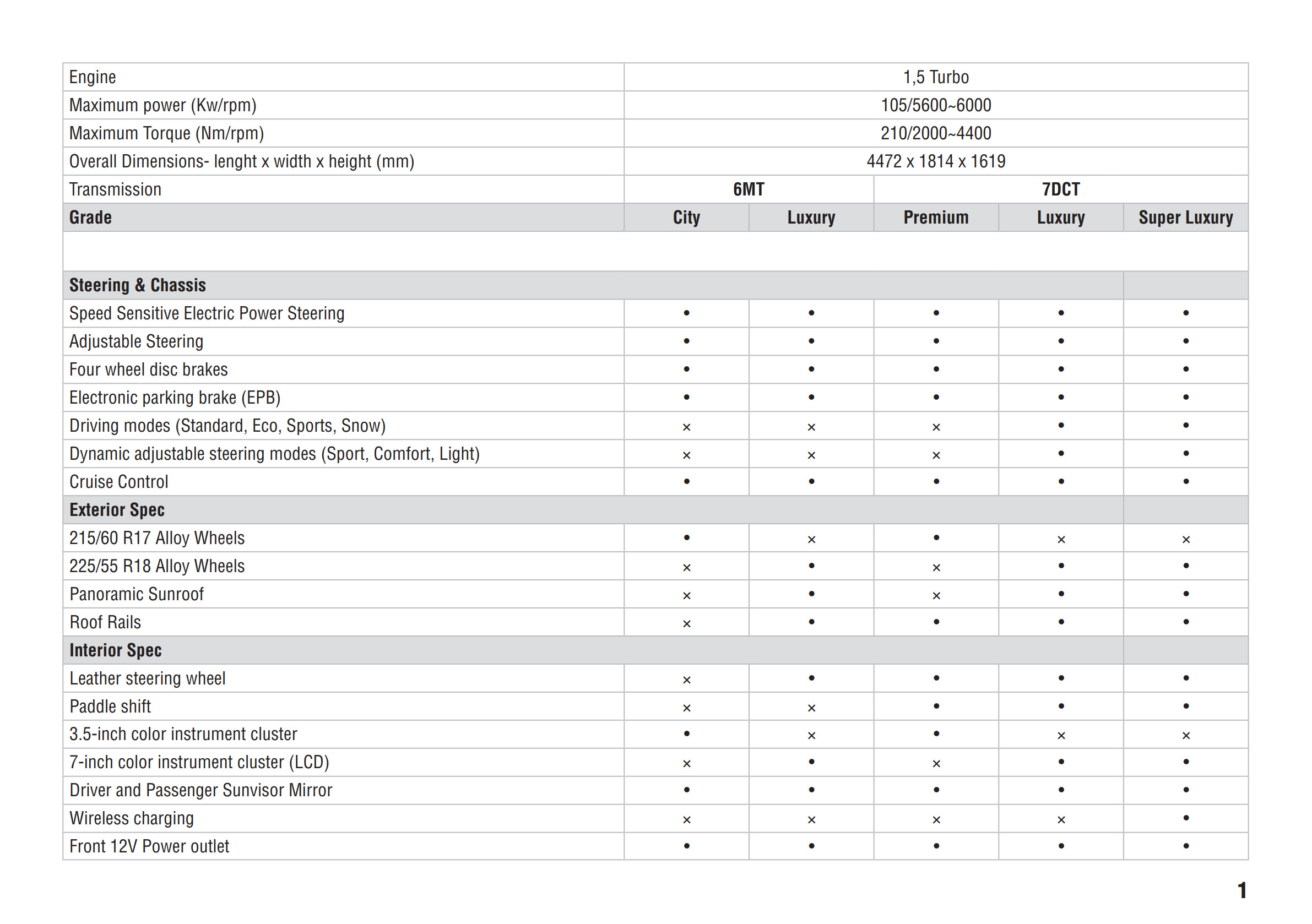Select the City grade column header
The image size is (1312, 924).
tap(686, 217)
